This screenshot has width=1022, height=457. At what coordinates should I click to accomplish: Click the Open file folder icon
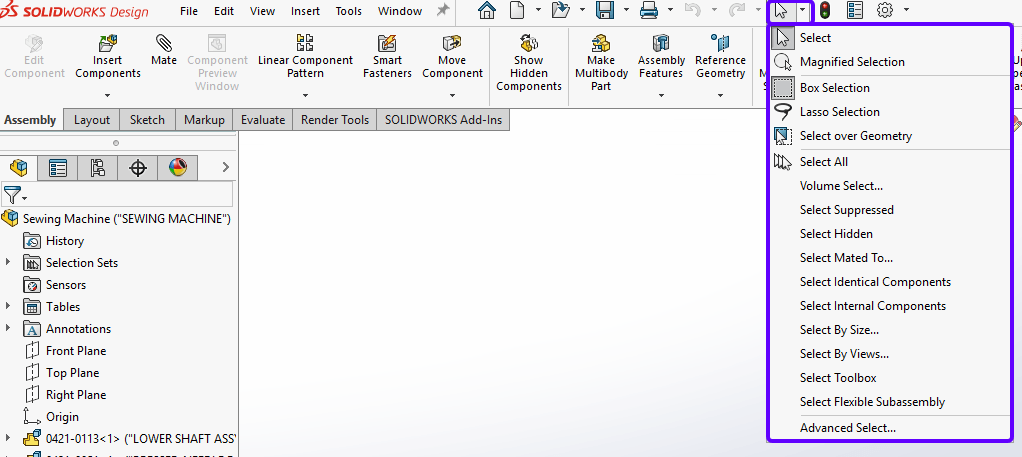tap(560, 10)
